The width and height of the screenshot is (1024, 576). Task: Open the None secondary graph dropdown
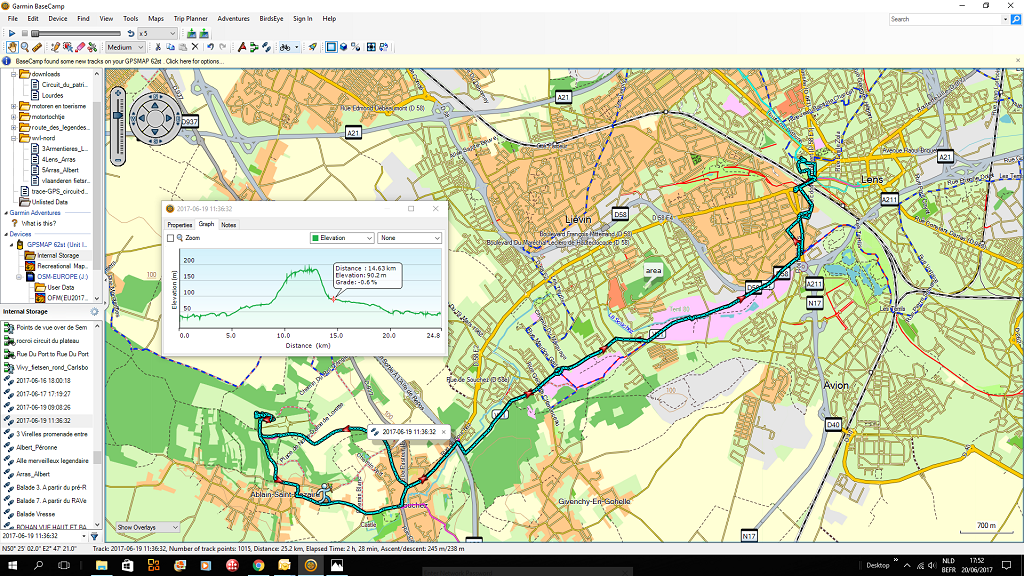[x=409, y=239]
